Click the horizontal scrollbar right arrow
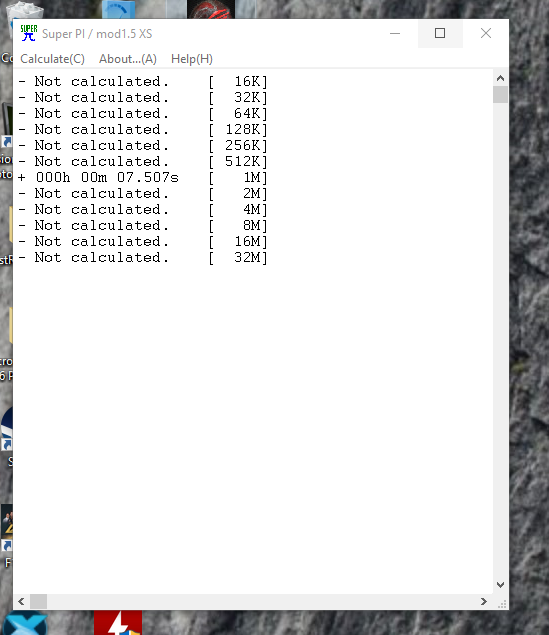Screen dimensions: 549x635 point(484,601)
